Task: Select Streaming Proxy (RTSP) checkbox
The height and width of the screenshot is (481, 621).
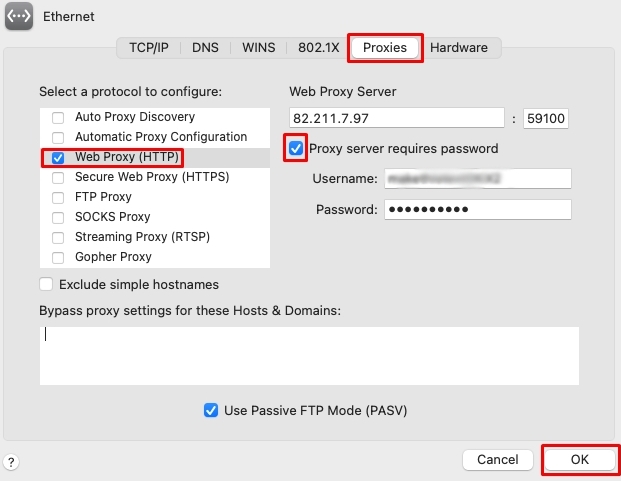Action: (x=58, y=238)
